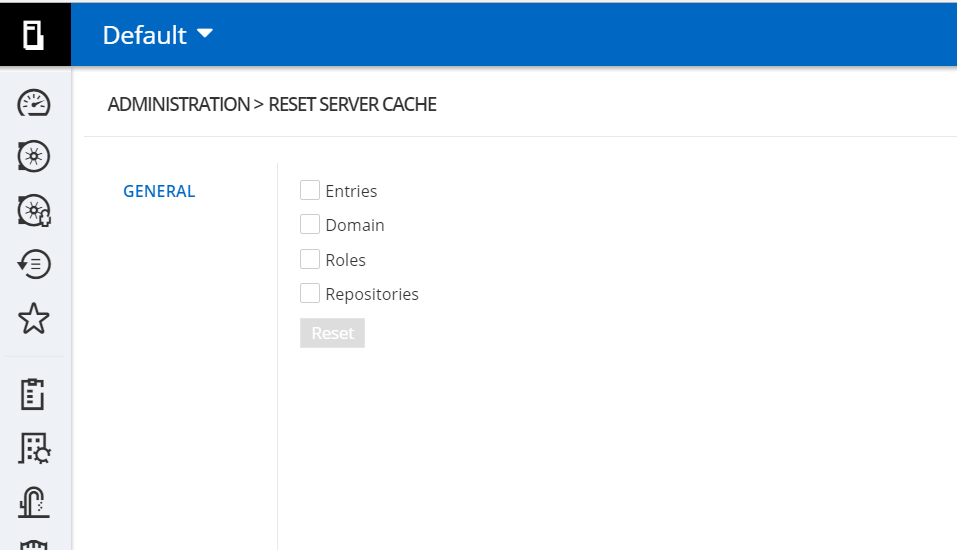Image resolution: width=957 pixels, height=550 pixels.
Task: Enable the Entries checkbox
Action: 310,190
